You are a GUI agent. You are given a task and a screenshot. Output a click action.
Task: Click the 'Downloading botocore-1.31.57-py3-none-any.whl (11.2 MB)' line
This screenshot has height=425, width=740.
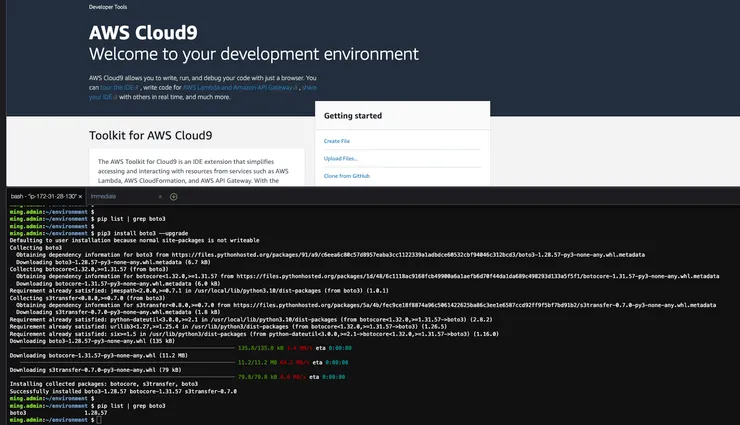99,356
